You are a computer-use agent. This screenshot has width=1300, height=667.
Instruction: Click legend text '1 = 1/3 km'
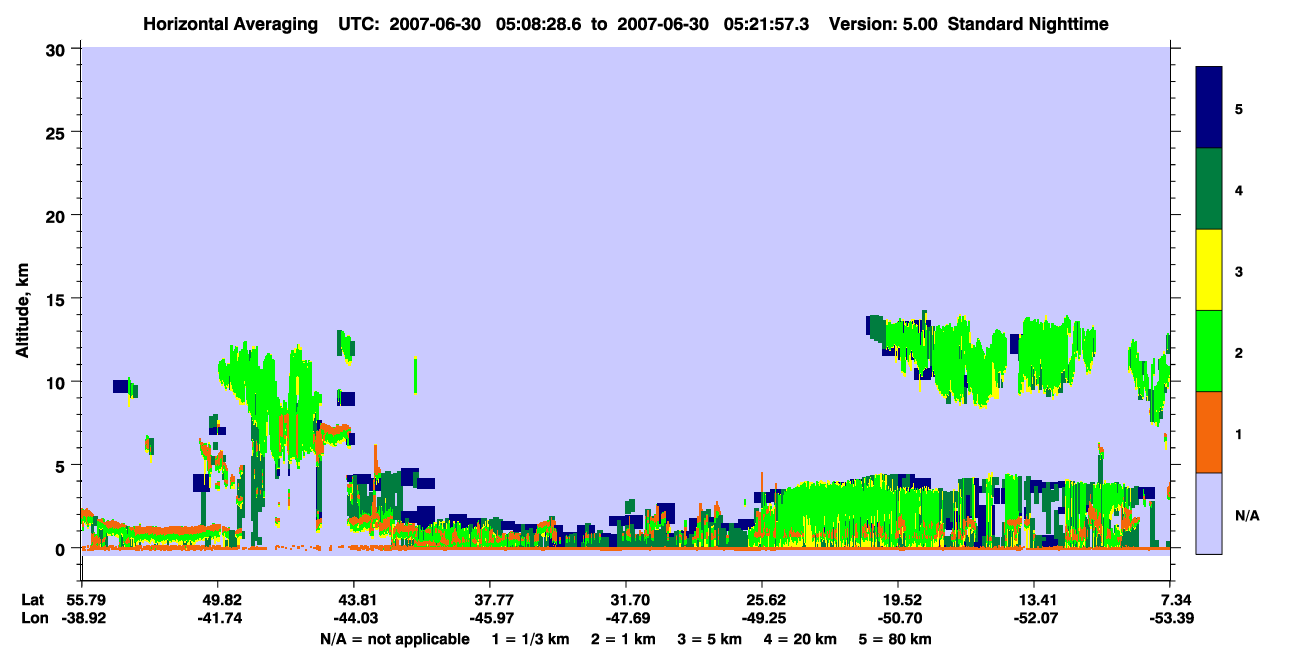tap(528, 639)
